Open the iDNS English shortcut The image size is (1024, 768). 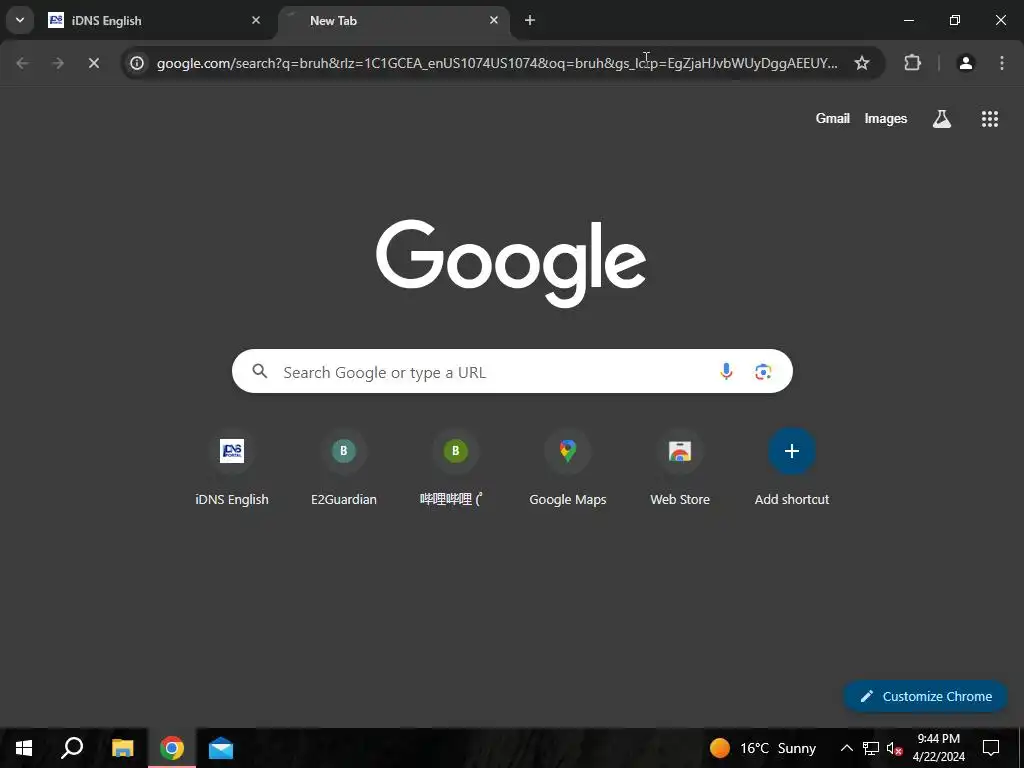click(x=232, y=468)
